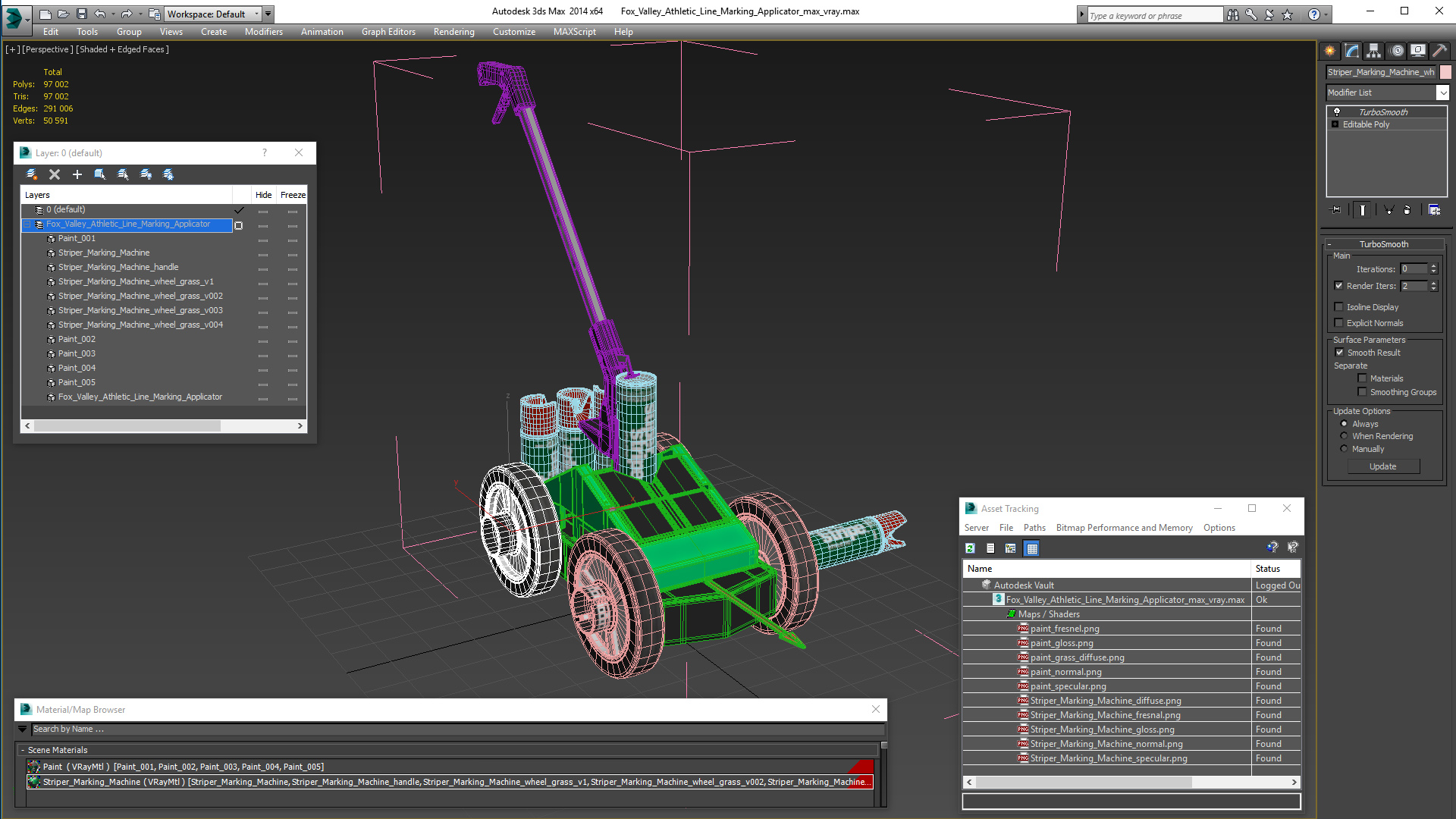Image resolution: width=1456 pixels, height=819 pixels.
Task: Open the Modifier List dropdown
Action: [1442, 93]
